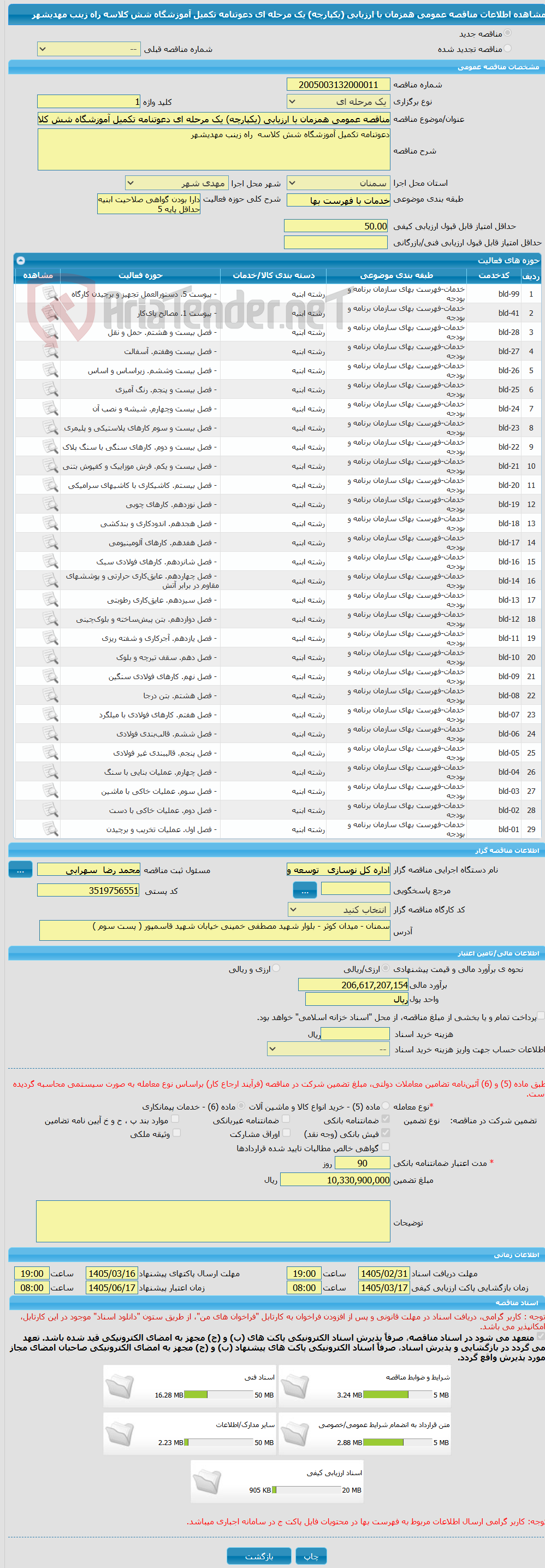Open view icon for row bld-25

[x=50, y=390]
